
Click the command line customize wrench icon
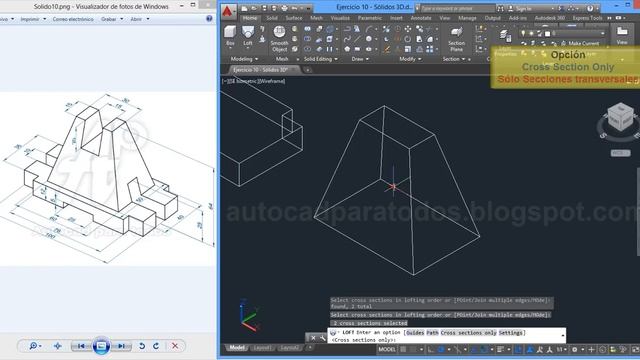point(322,338)
